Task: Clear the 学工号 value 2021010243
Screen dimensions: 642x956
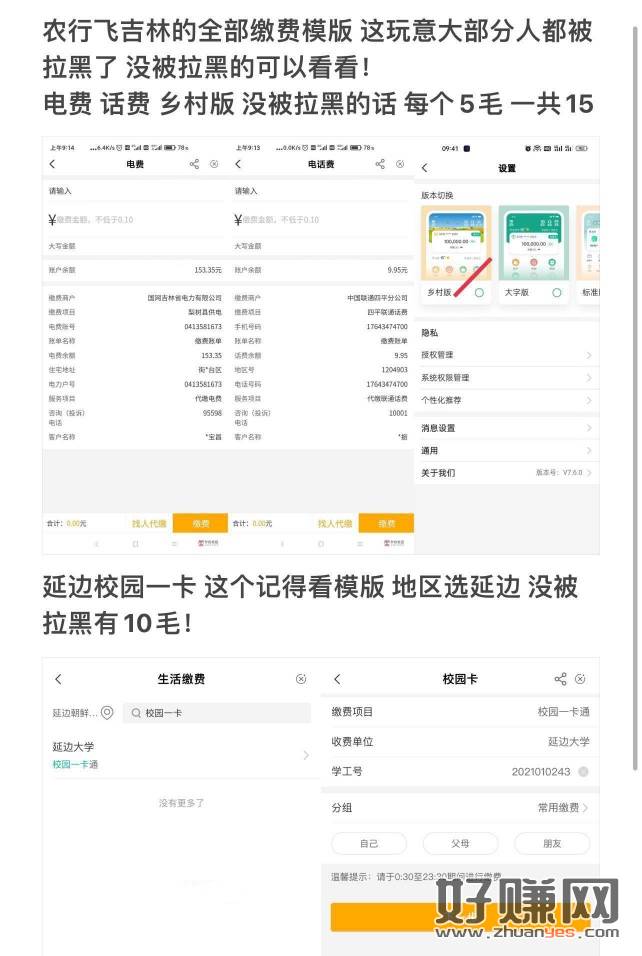Action: (583, 771)
